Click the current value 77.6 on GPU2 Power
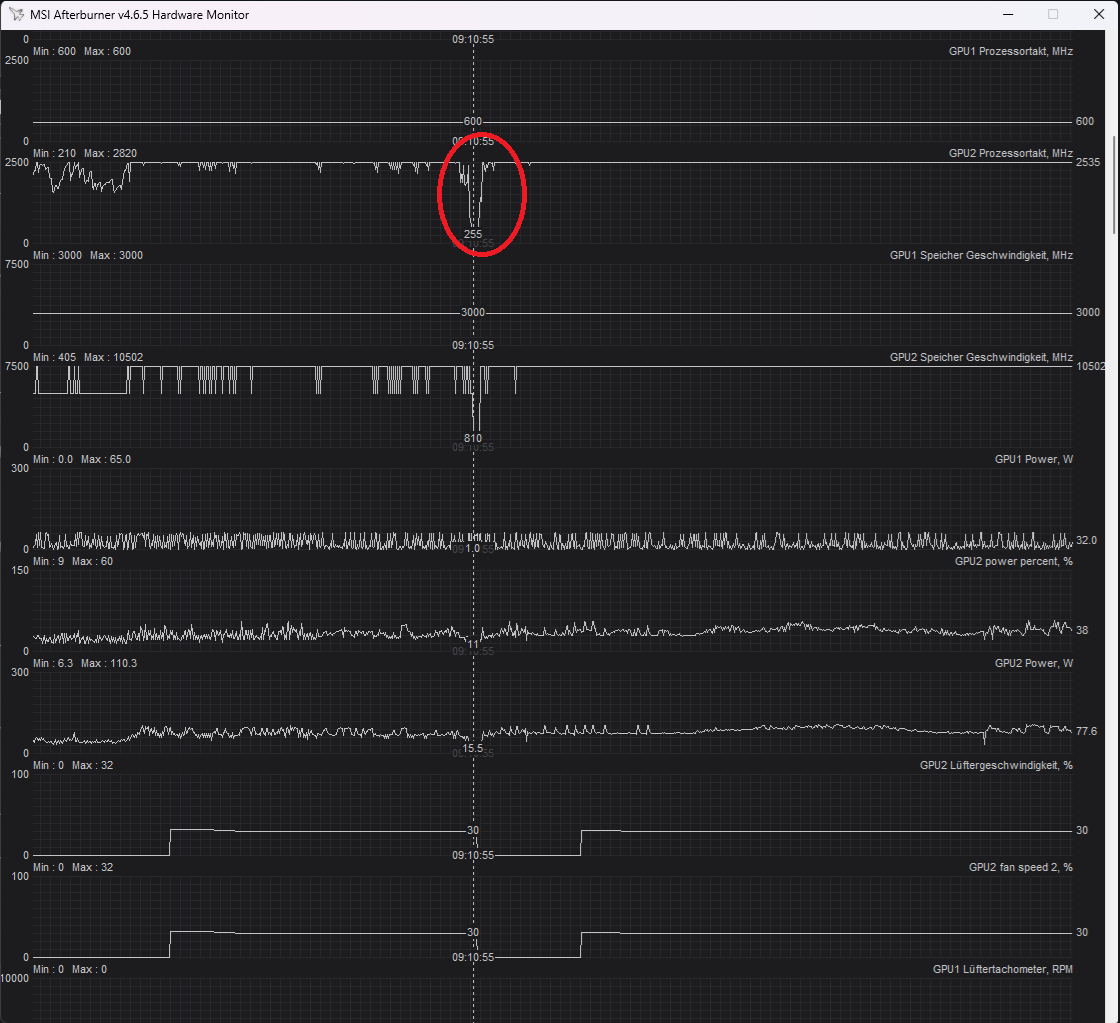Screen dimensions: 1120x1023 (1086, 732)
